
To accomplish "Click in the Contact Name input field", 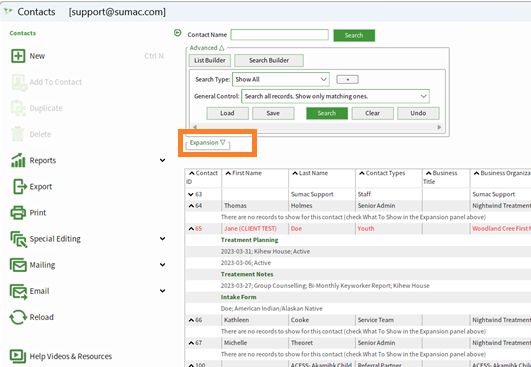I will point(279,35).
